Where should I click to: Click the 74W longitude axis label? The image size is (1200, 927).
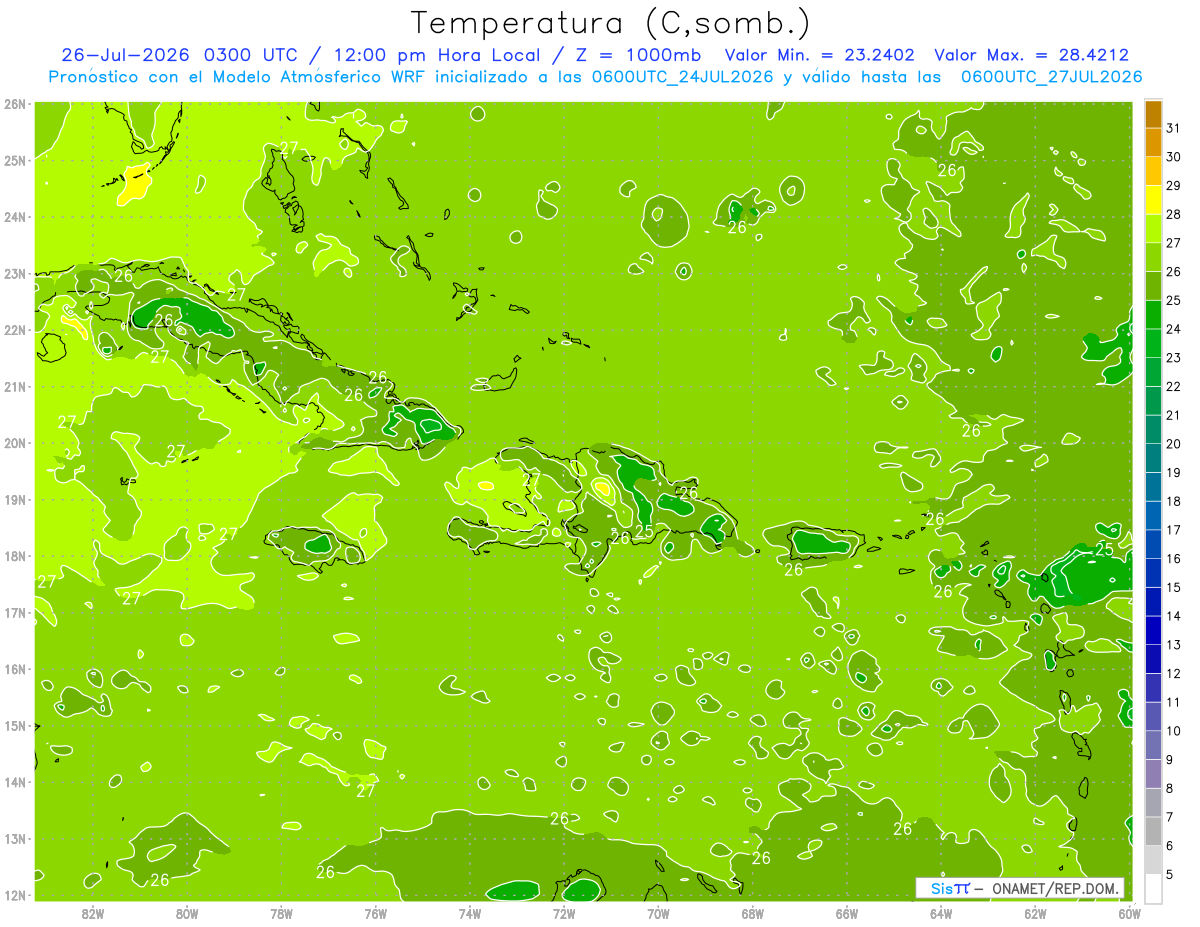click(470, 913)
